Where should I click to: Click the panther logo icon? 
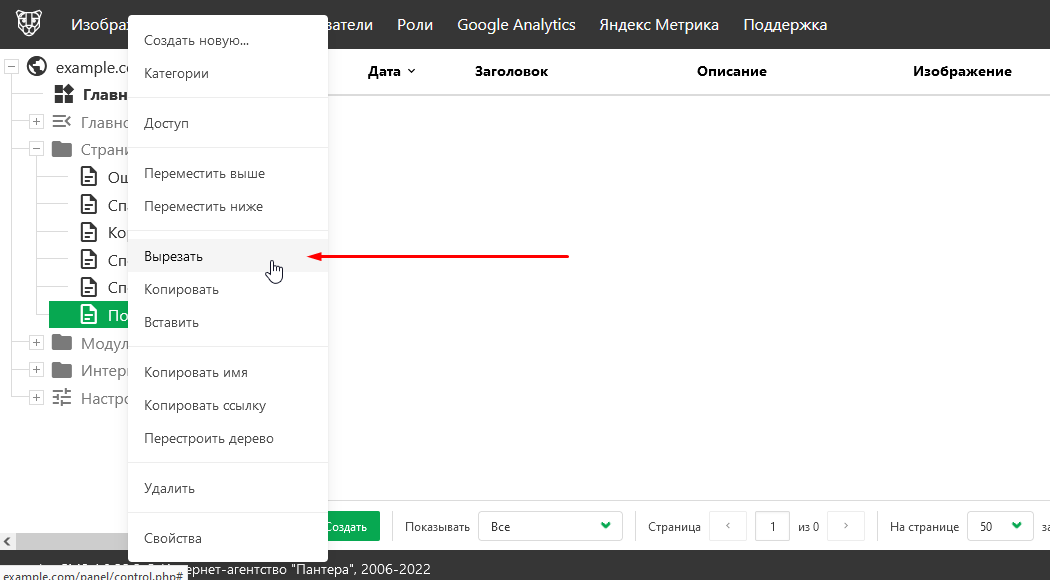point(29,25)
